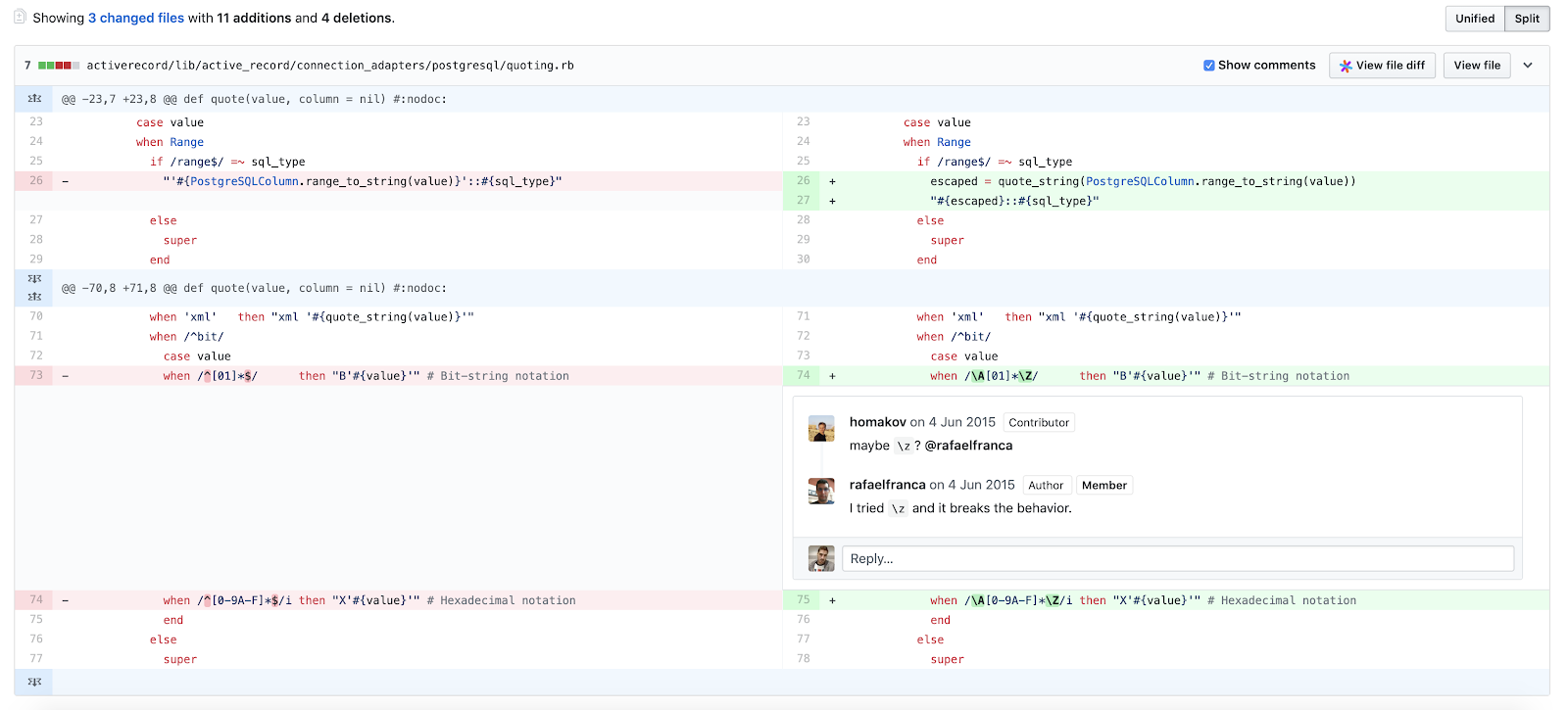Click the @rafaelfranca mention in the comment
The height and width of the screenshot is (710, 1568).
point(968,446)
